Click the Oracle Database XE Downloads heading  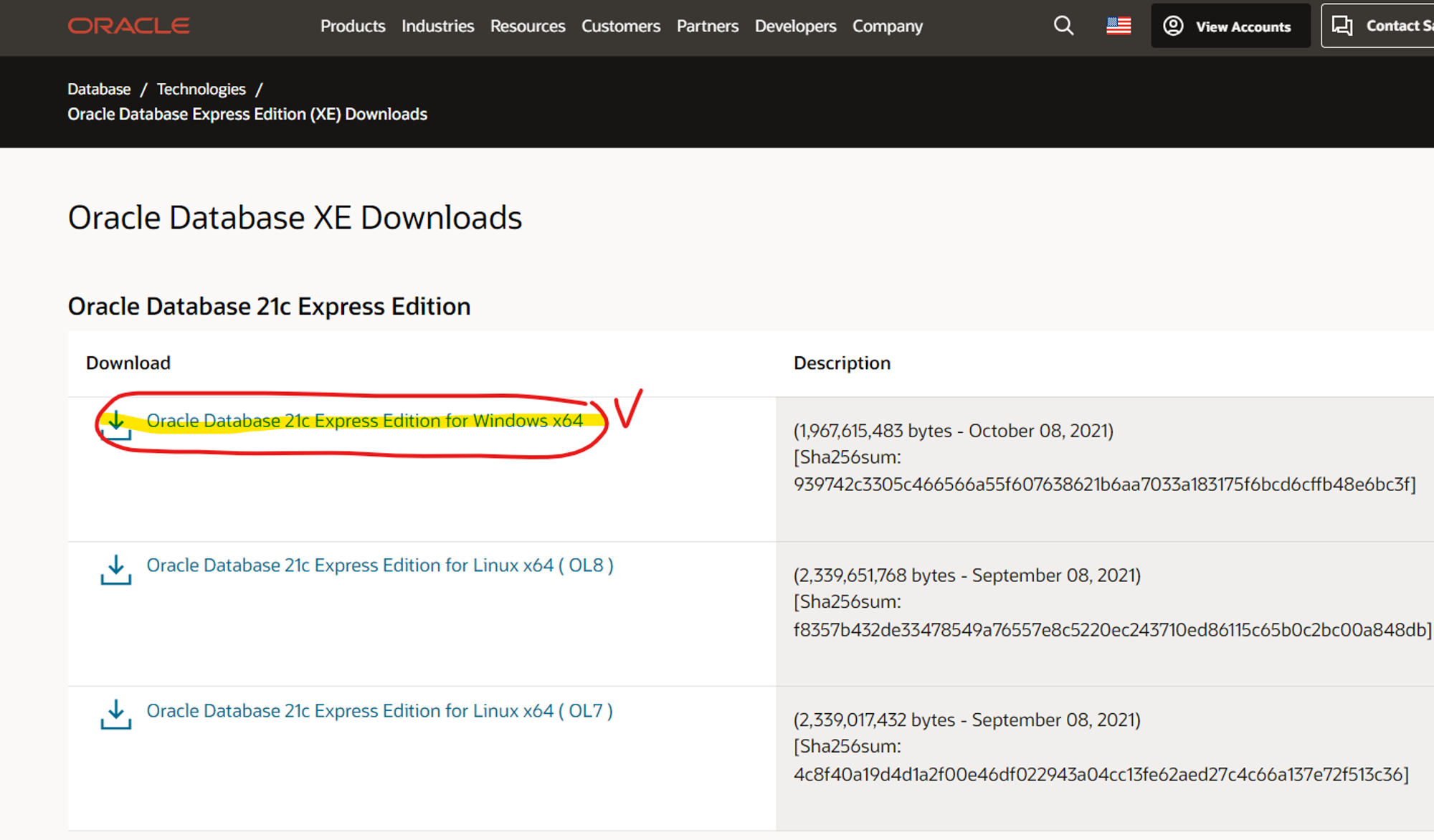pos(295,217)
